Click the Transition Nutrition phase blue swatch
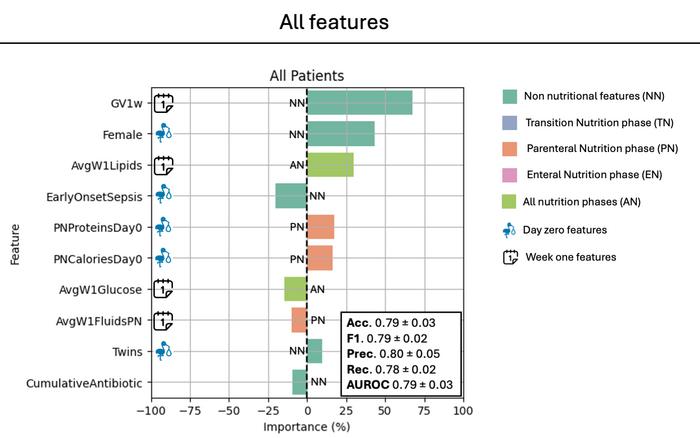 coord(510,123)
